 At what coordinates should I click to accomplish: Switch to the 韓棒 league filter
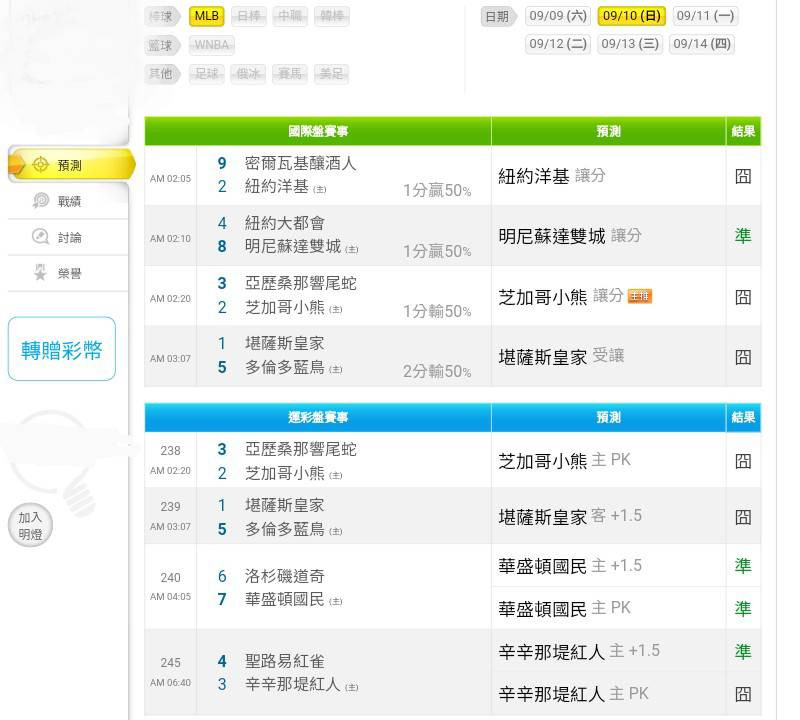[x=332, y=16]
